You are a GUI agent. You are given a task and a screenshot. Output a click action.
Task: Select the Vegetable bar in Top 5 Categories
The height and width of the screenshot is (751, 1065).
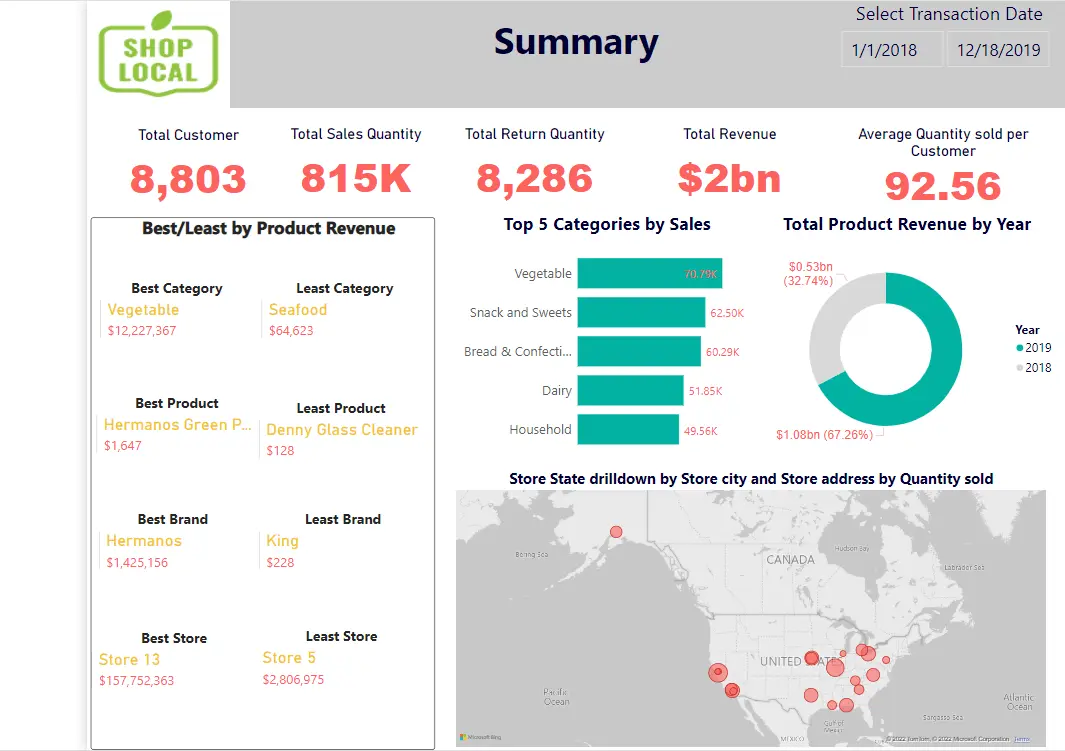click(x=649, y=273)
